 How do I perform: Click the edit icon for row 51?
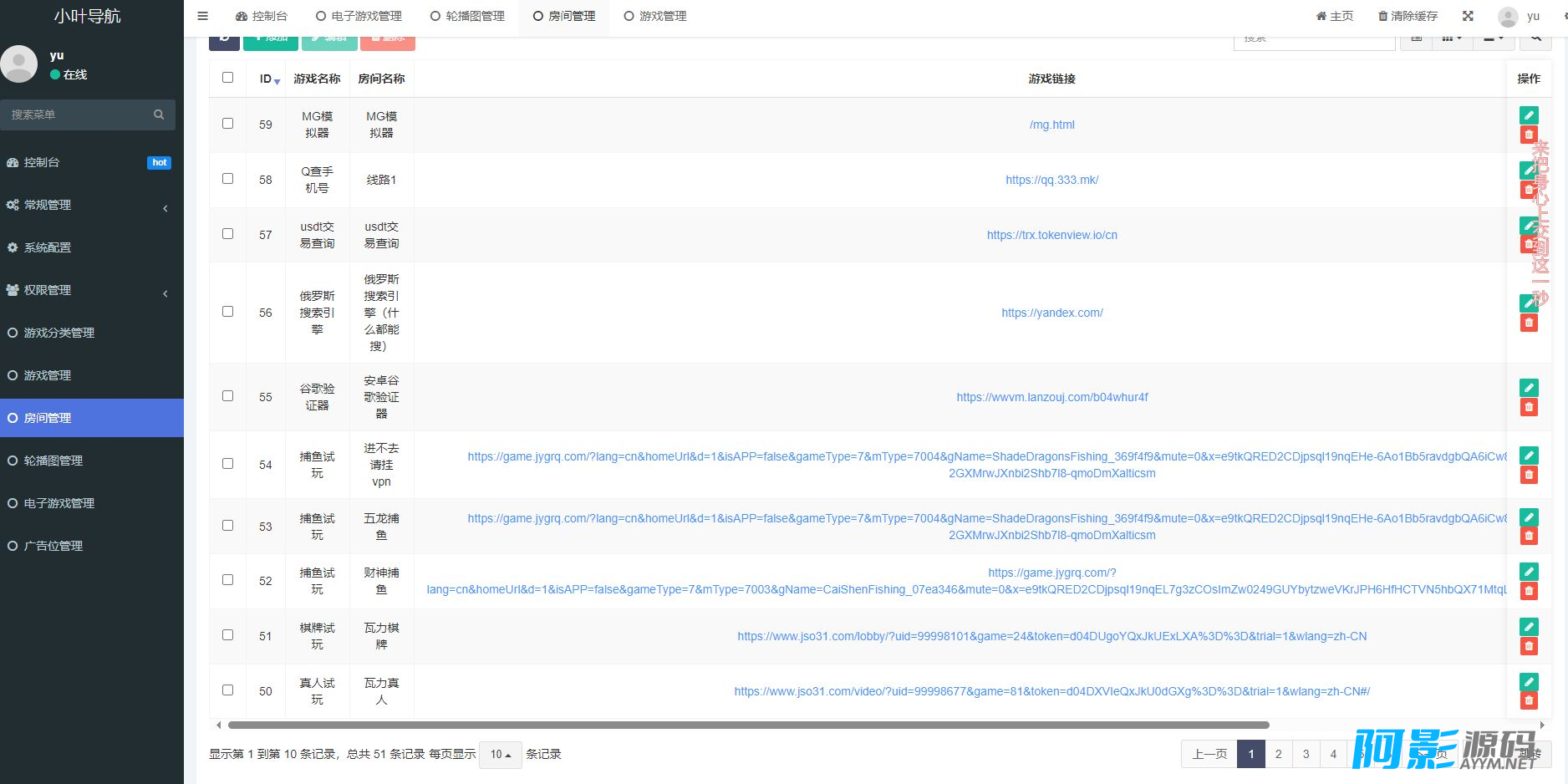coord(1529,627)
